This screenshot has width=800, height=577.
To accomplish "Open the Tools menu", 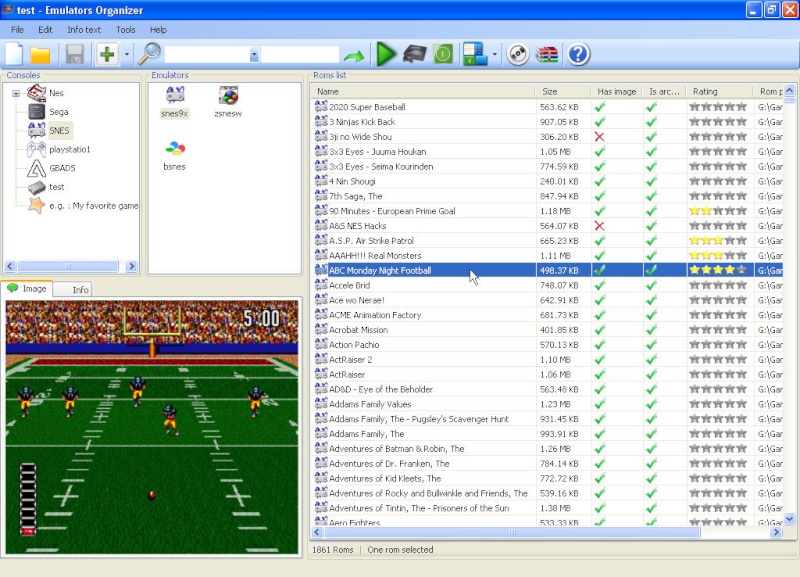I will 126,30.
